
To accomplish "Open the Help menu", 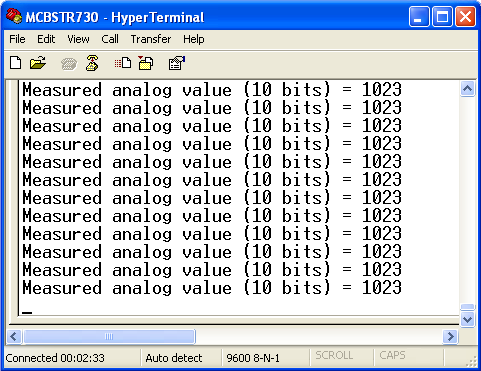I will (x=194, y=39).
